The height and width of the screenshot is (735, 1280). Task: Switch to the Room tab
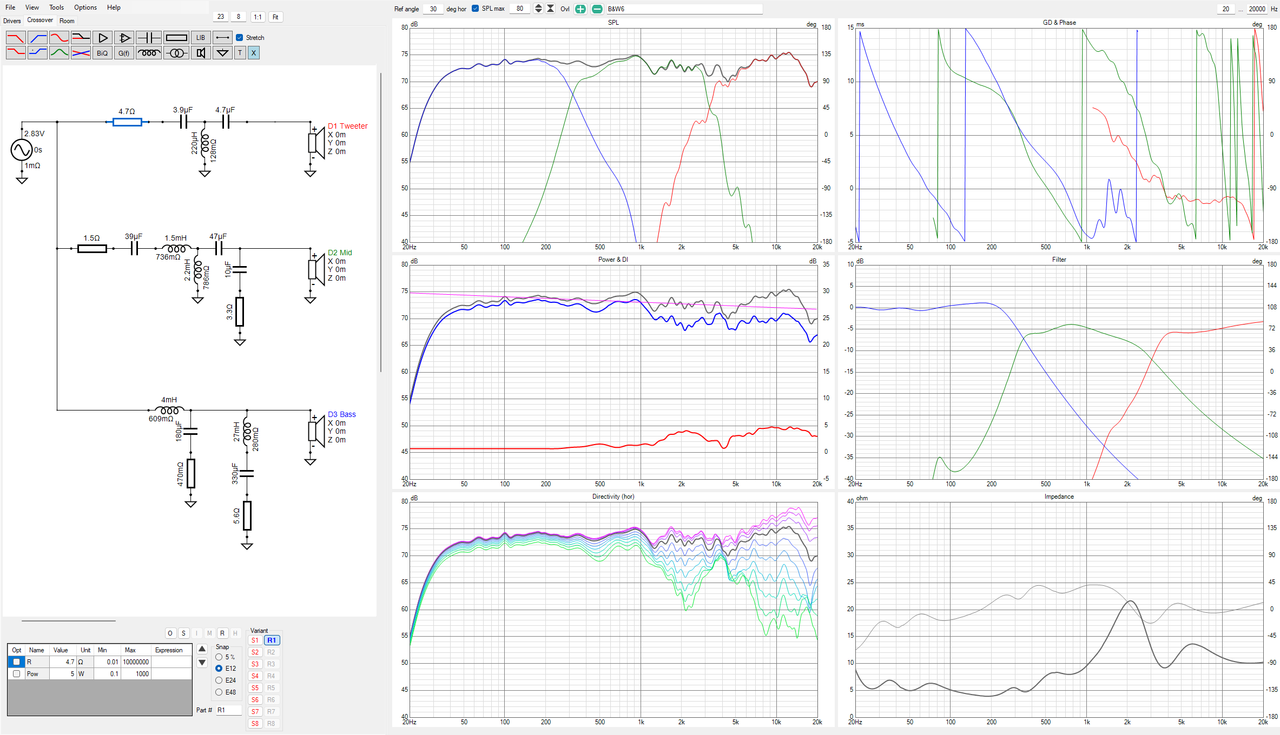[67, 20]
